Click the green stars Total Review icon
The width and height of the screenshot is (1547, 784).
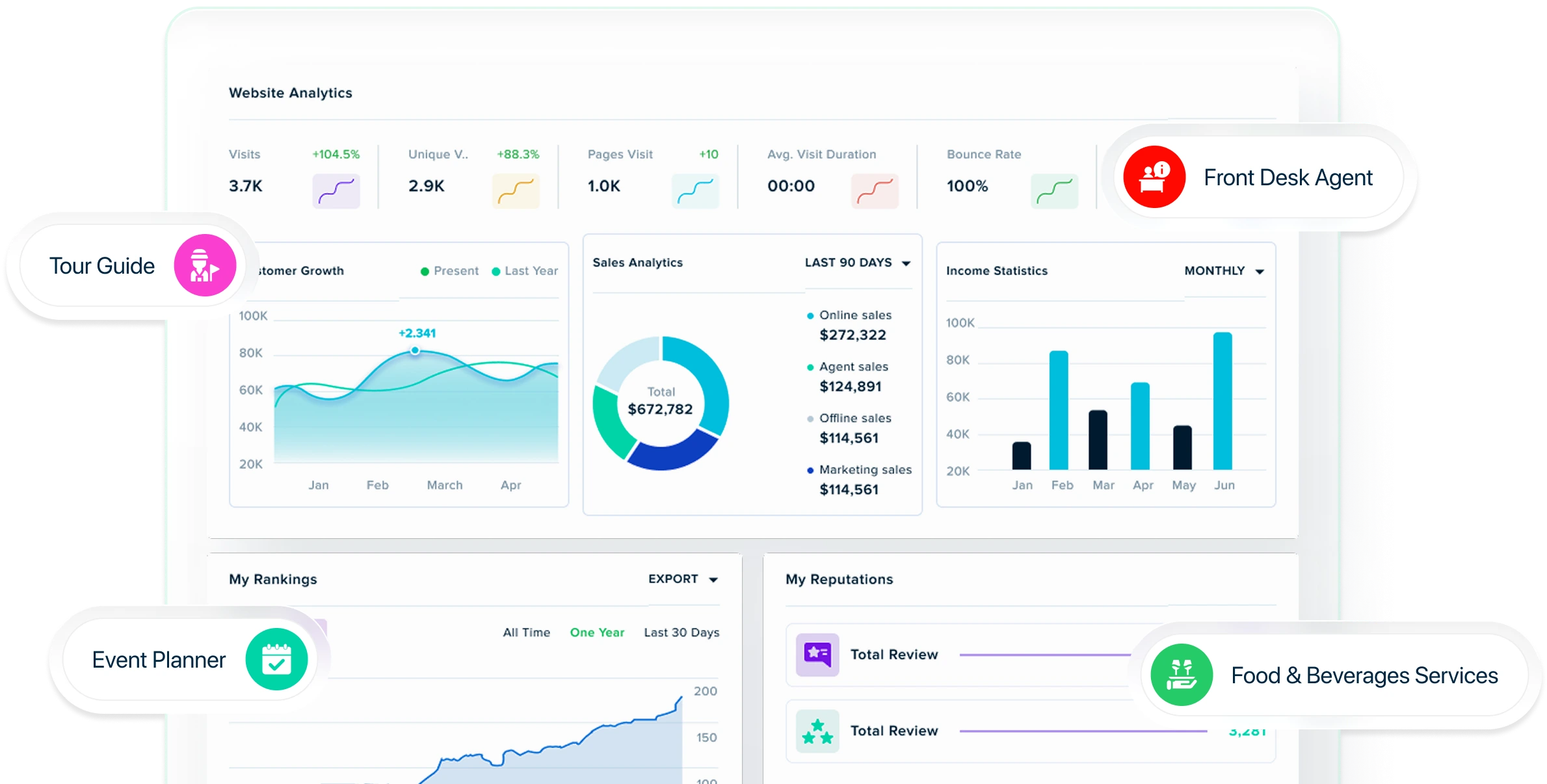tap(817, 731)
